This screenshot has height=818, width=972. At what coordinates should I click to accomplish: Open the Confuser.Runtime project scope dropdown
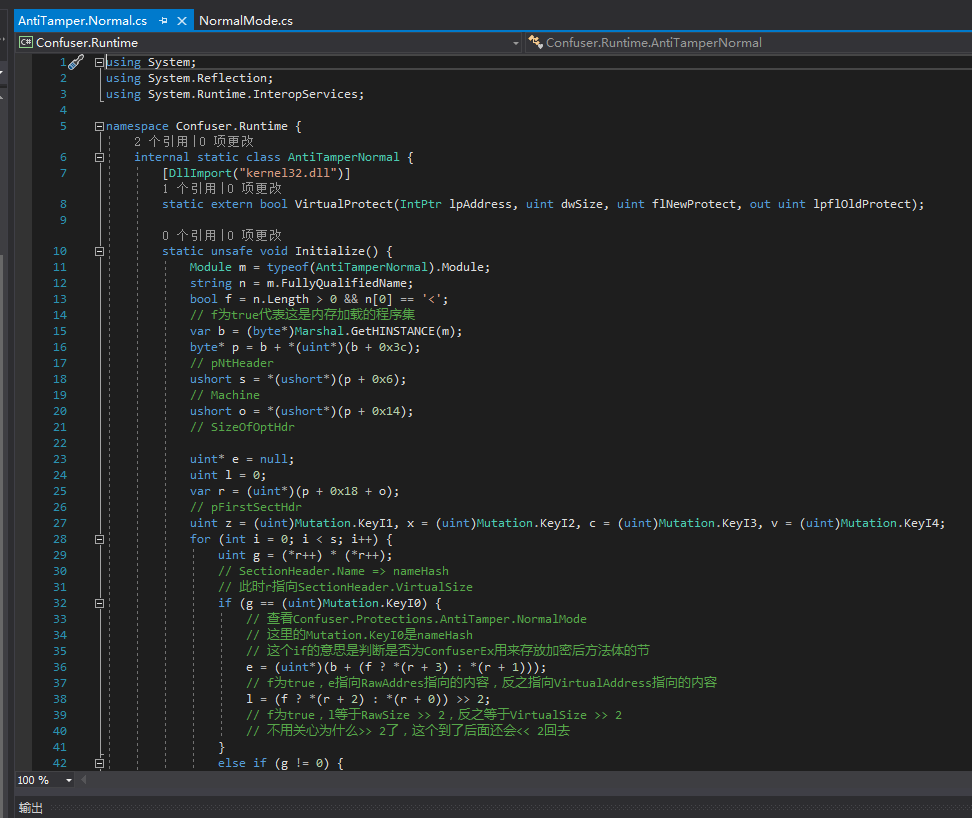(516, 43)
